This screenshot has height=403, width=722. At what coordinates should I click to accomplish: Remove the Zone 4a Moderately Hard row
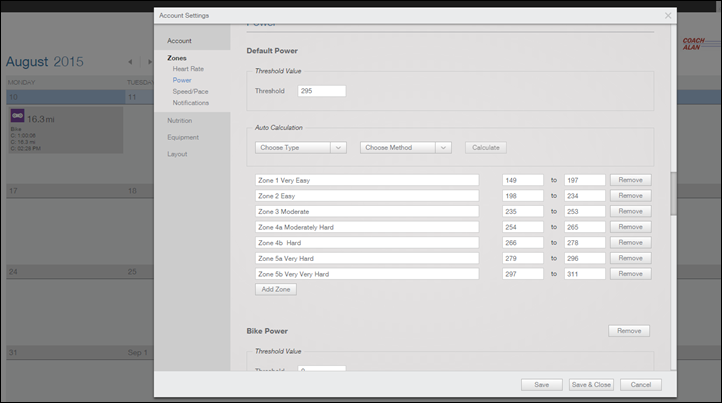(x=630, y=227)
